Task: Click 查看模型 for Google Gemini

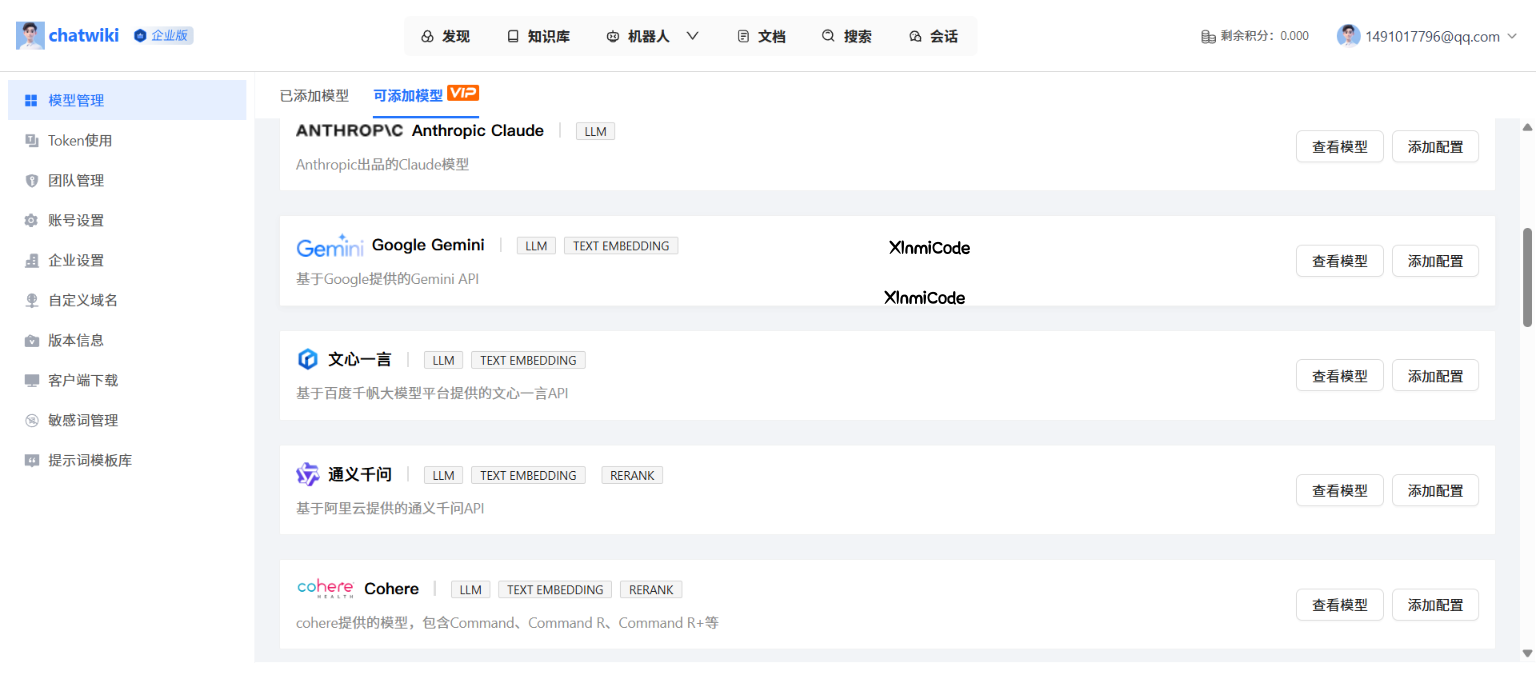Action: point(1339,260)
